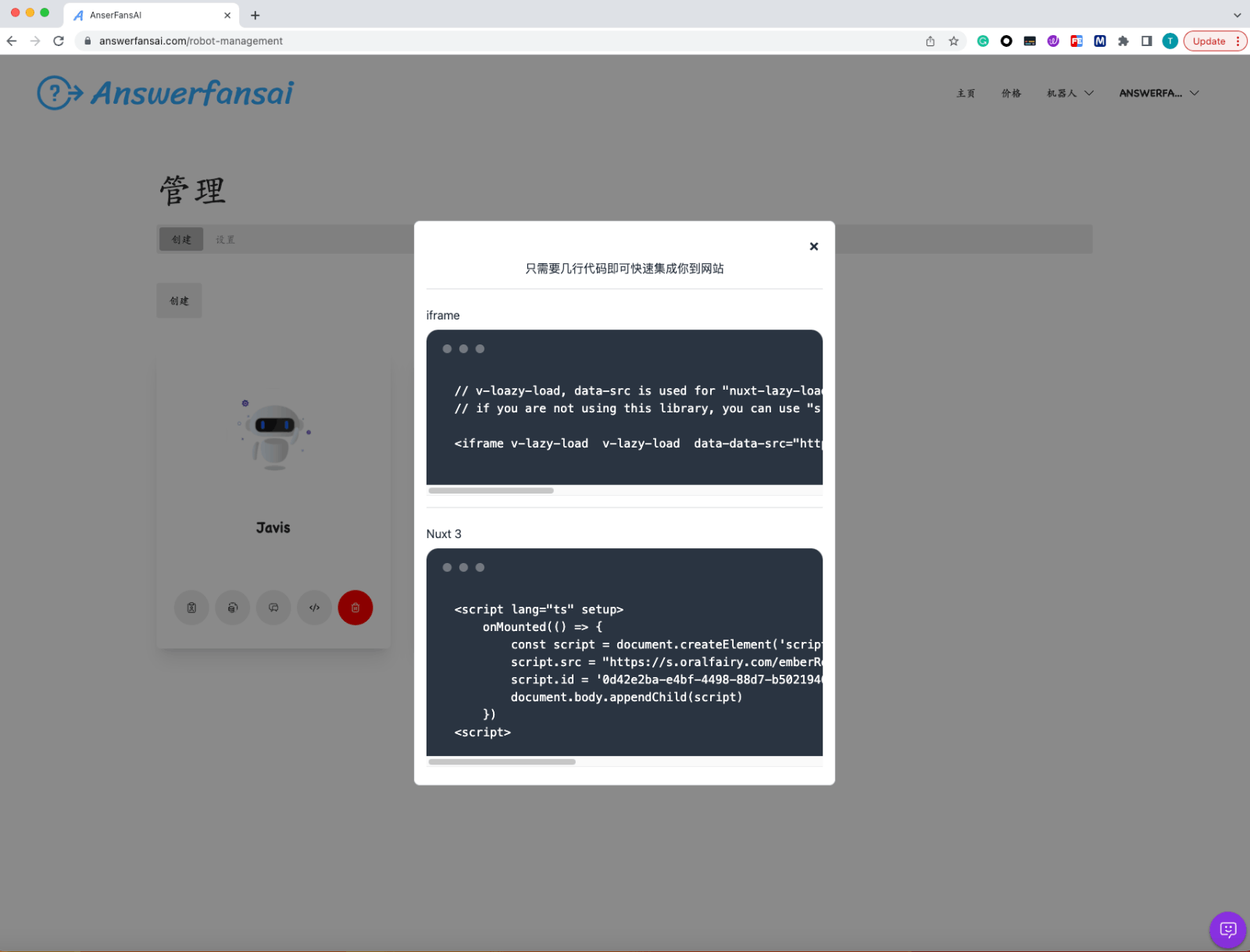Image resolution: width=1250 pixels, height=952 pixels.
Task: Open the tab search chevron in tab bar
Action: [x=1237, y=15]
